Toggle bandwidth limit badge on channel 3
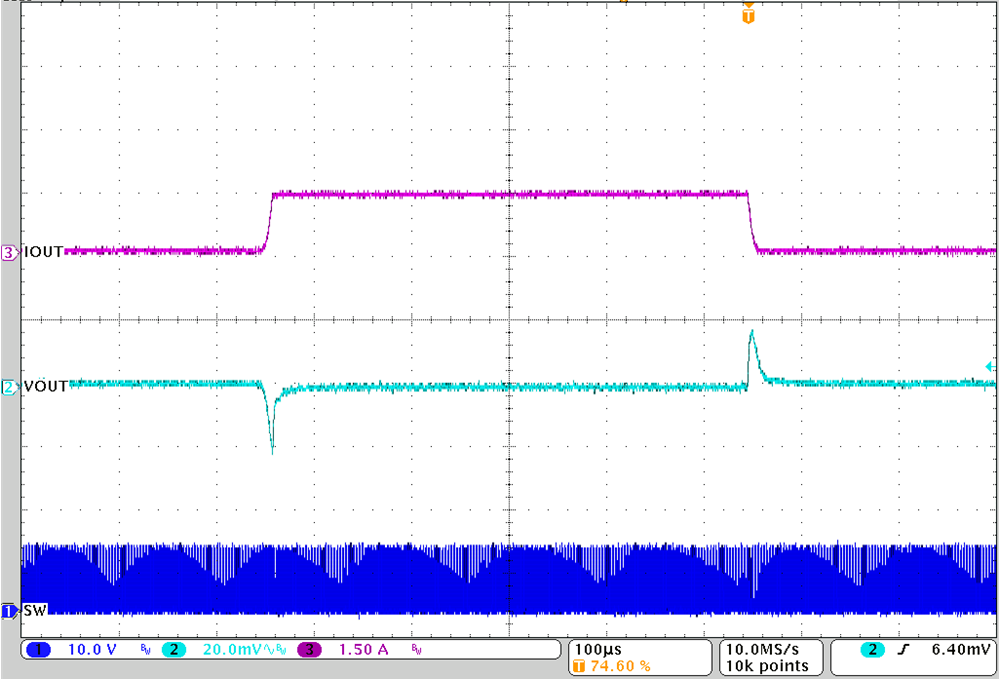 coord(415,651)
